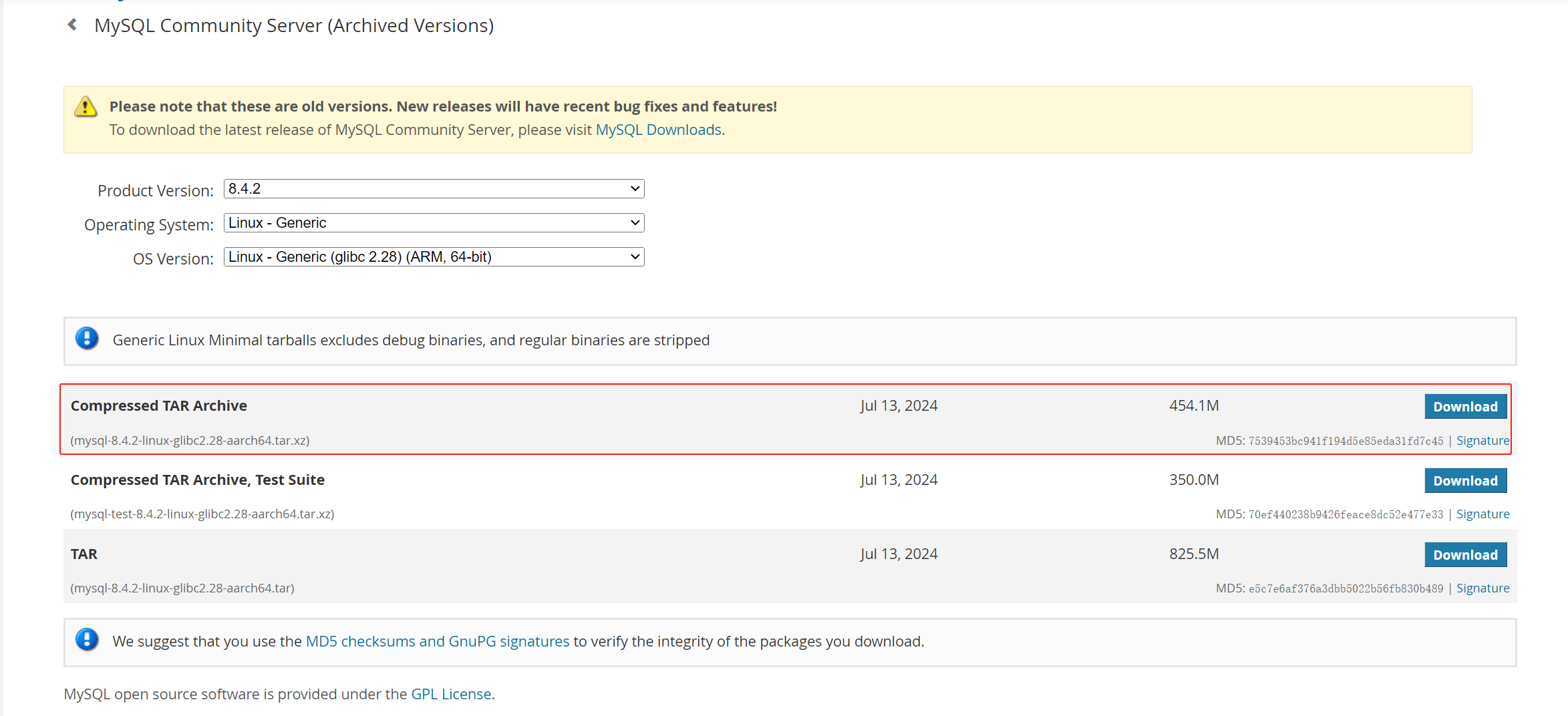Screen dimensions: 1568x716
Task: Click the blue info icon beside the Minimal tarballs note
Action: 87,339
